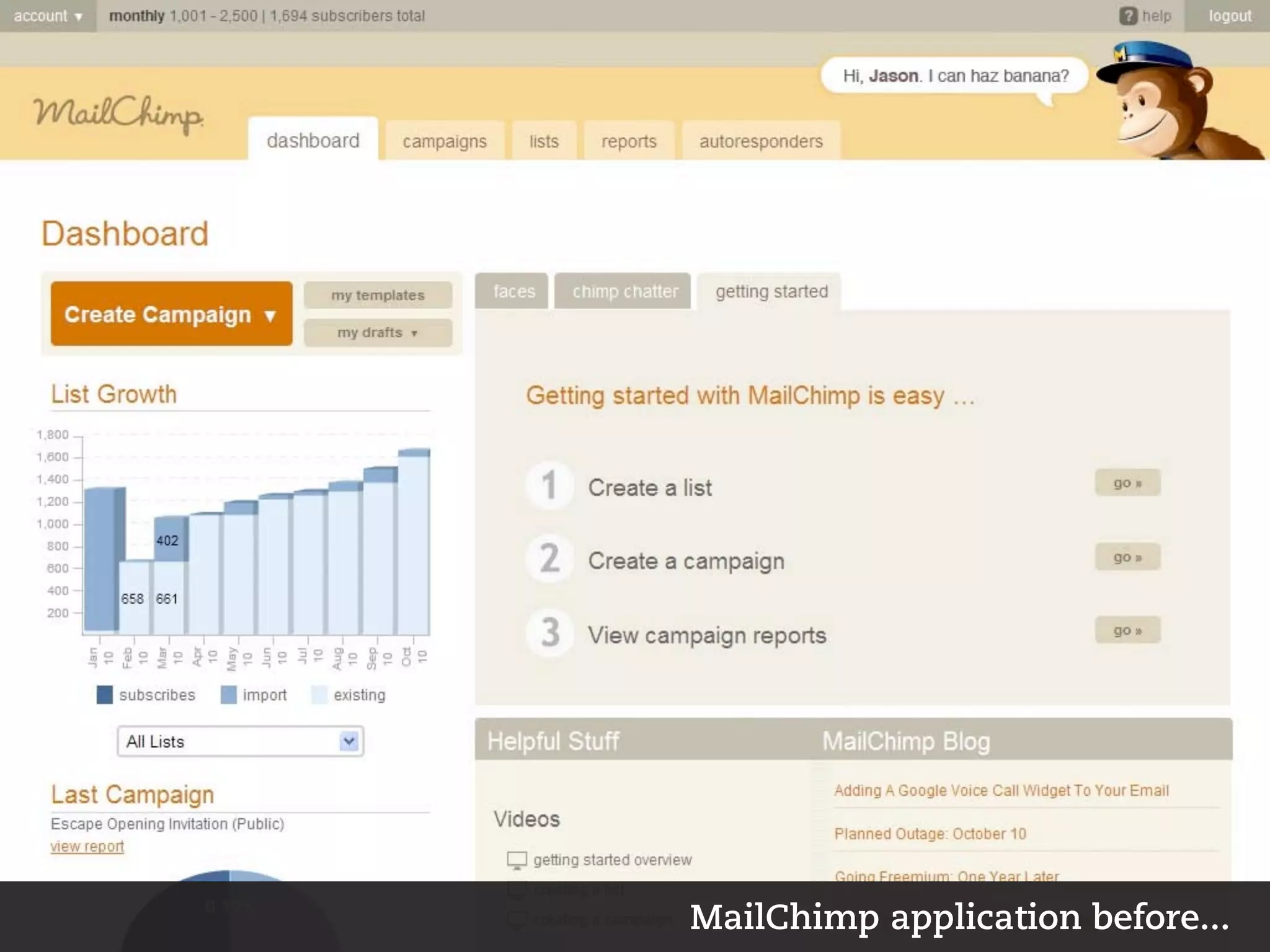Switch to the dashboard tab
The width and height of the screenshot is (1270, 952).
pyautogui.click(x=313, y=139)
